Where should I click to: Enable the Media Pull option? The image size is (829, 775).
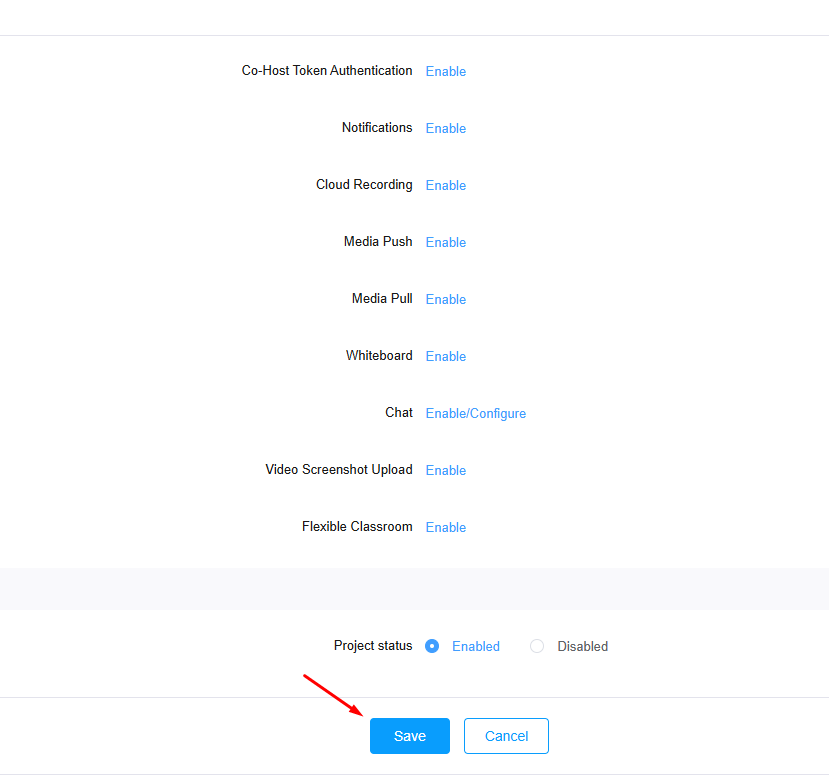pyautogui.click(x=446, y=300)
